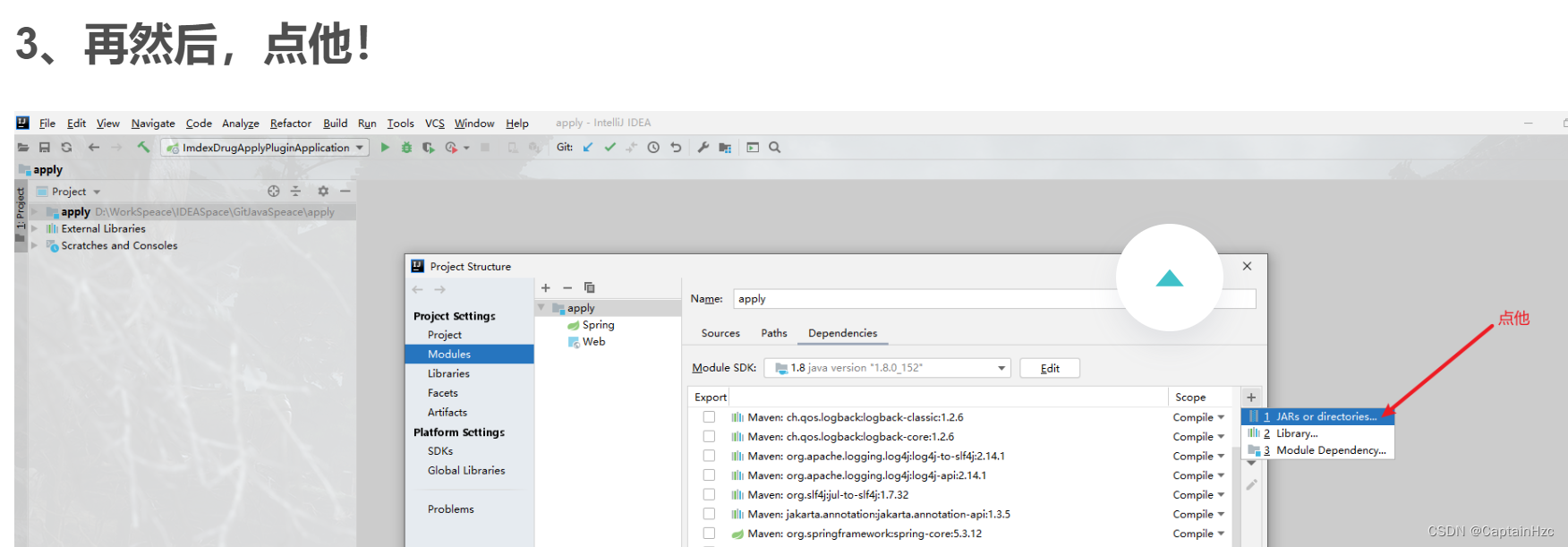The height and width of the screenshot is (547, 1568).
Task: Open the File menu
Action: click(47, 124)
